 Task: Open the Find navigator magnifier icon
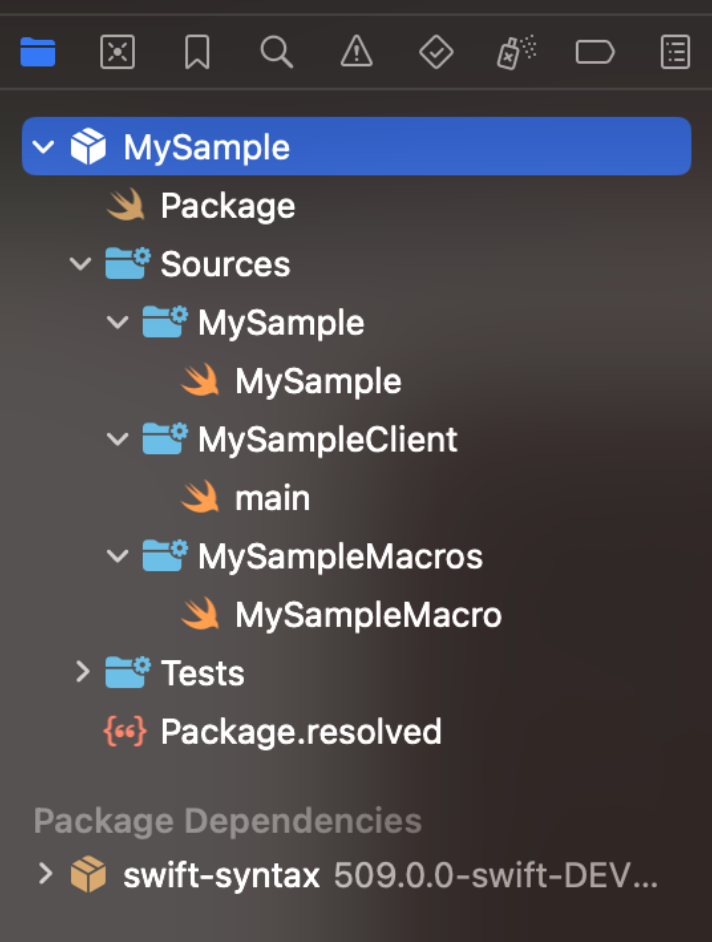[x=276, y=52]
